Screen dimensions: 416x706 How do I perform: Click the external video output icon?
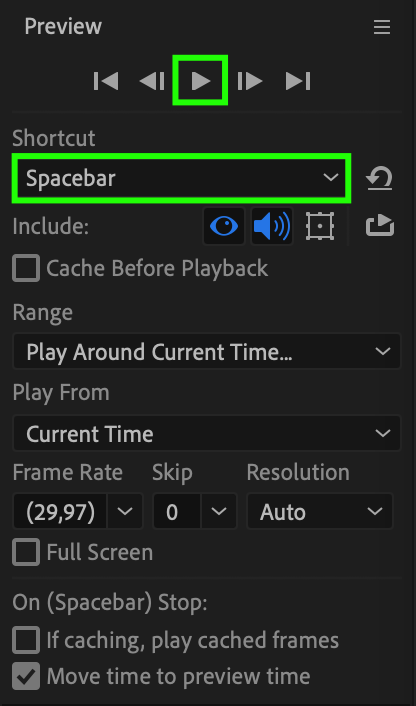380,226
